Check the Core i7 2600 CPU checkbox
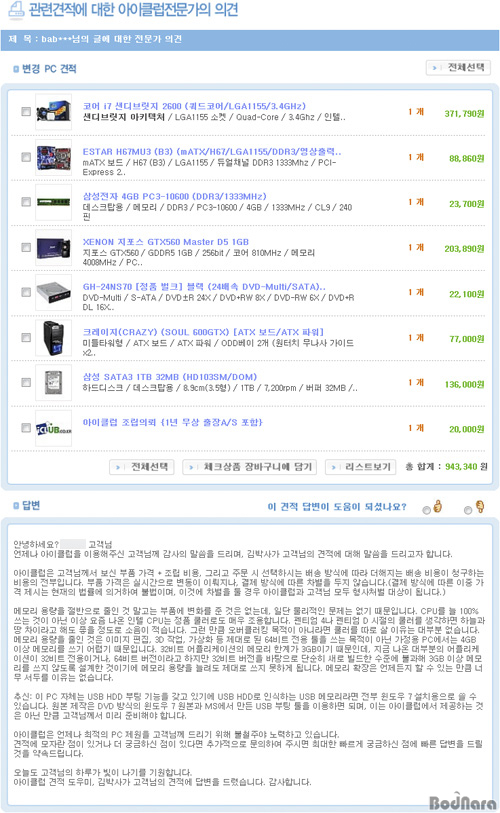Image resolution: width=500 pixels, height=813 pixels. pos(26,111)
